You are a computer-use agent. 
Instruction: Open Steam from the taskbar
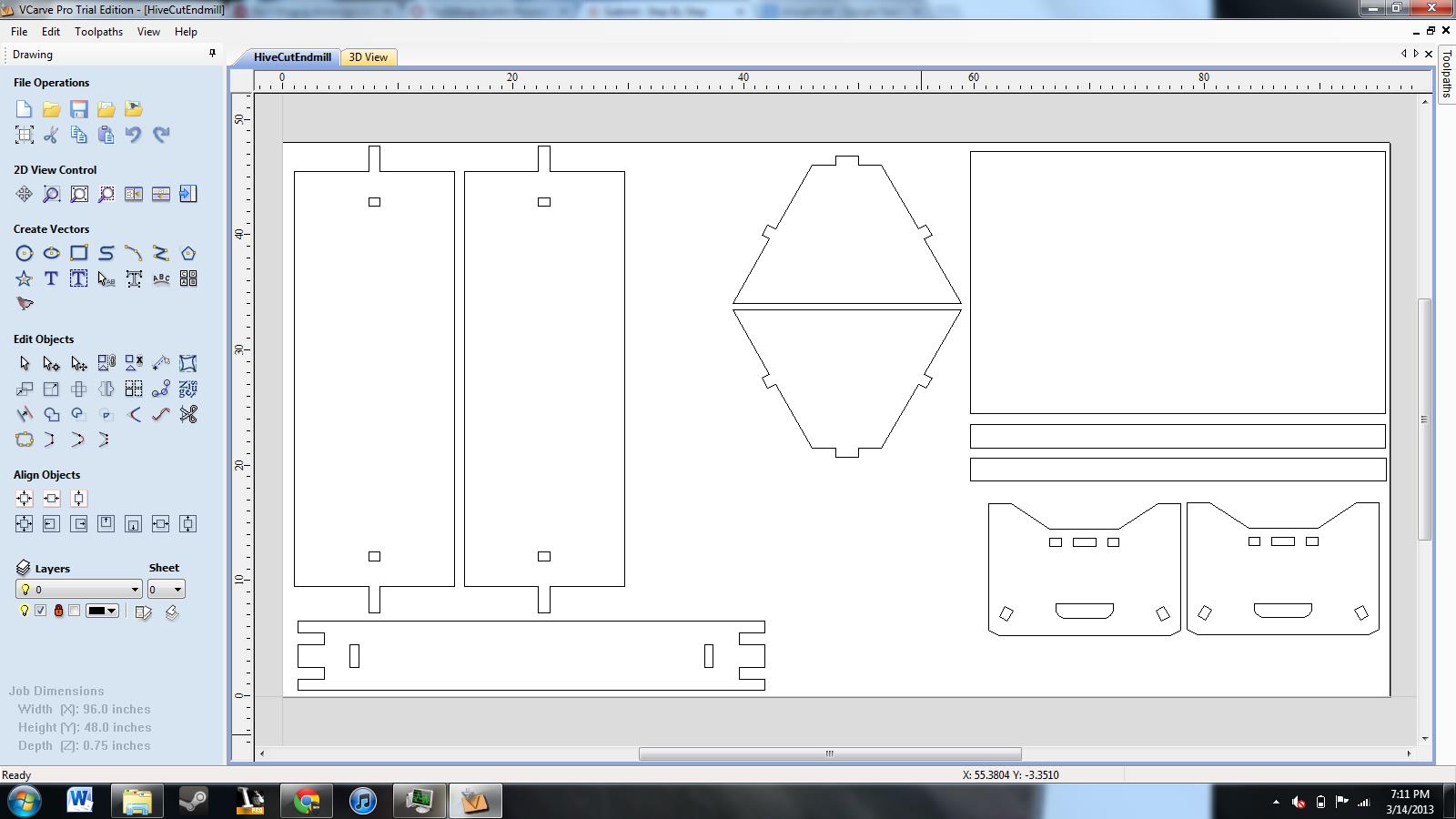click(x=193, y=802)
